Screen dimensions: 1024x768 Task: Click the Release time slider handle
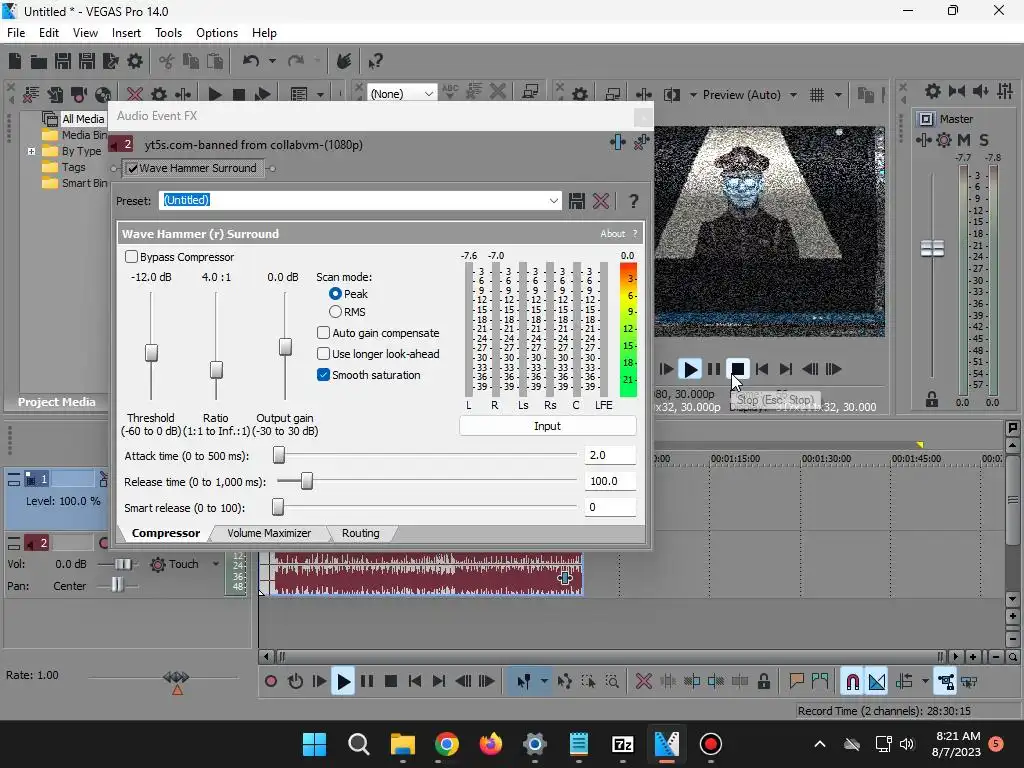[306, 482]
